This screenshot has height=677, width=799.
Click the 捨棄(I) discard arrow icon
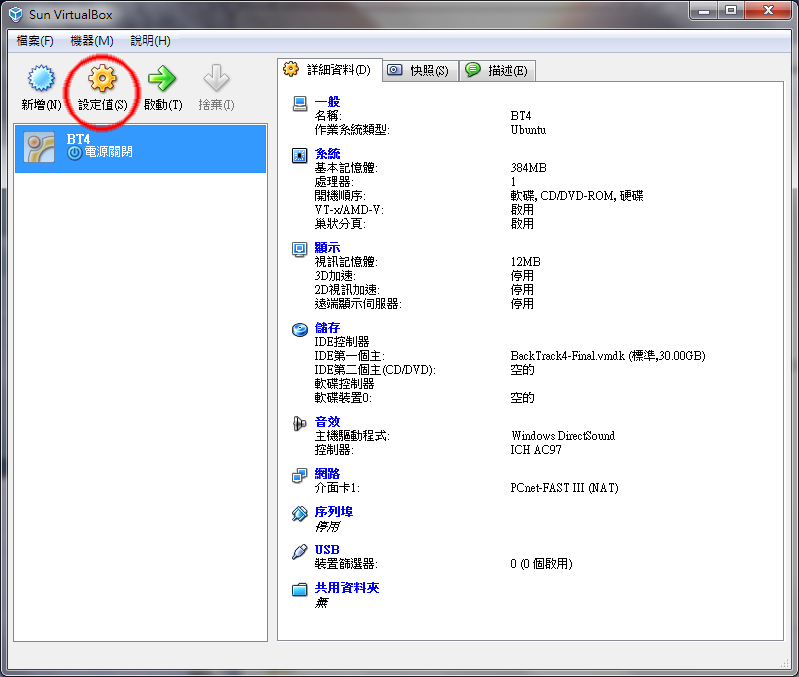click(x=216, y=78)
